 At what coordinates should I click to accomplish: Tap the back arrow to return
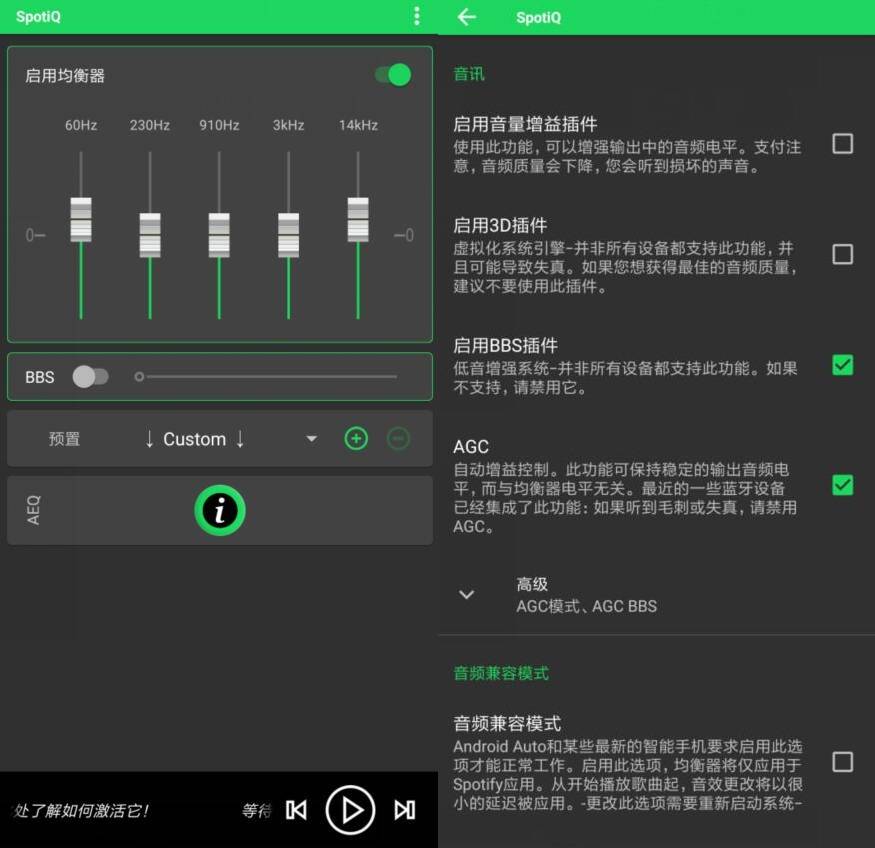pos(466,17)
